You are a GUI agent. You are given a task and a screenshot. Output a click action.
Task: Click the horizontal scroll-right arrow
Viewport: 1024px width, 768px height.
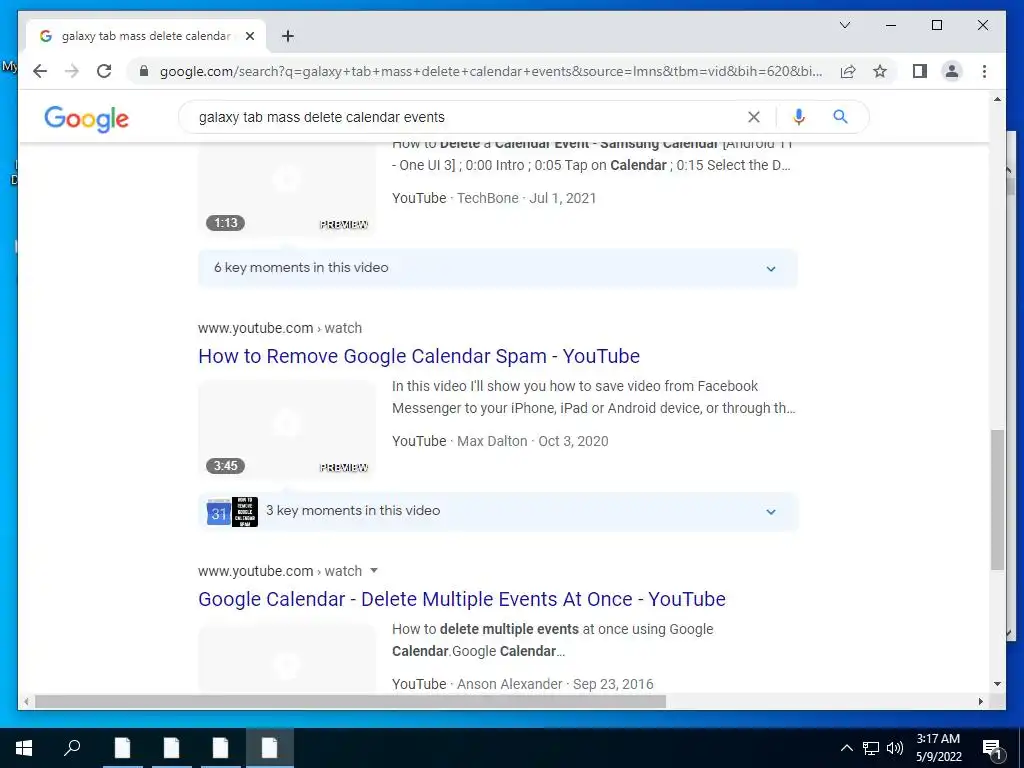pyautogui.click(x=981, y=701)
